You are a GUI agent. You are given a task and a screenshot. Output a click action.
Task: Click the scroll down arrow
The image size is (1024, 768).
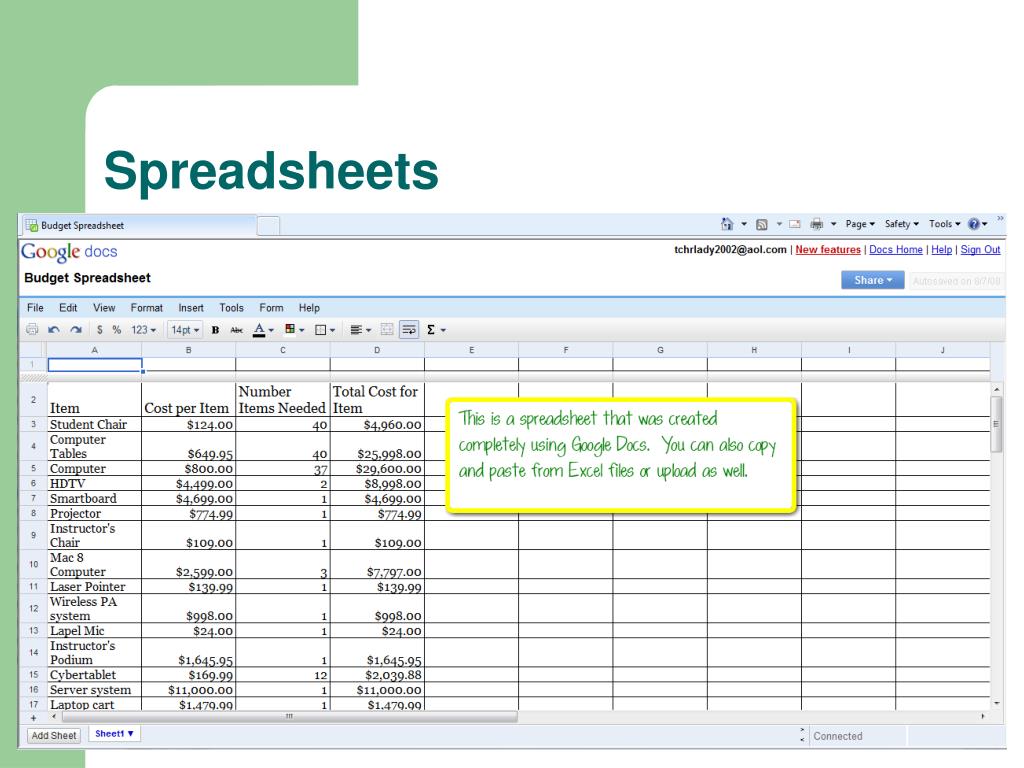coord(996,703)
